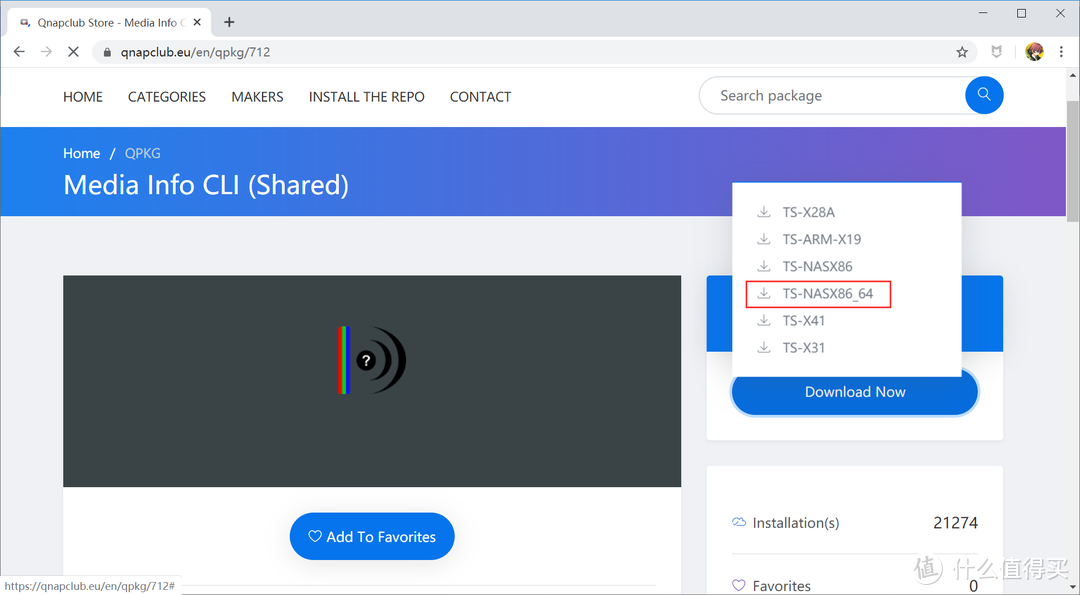
Task: Minimize the Chrome window
Action: click(983, 13)
